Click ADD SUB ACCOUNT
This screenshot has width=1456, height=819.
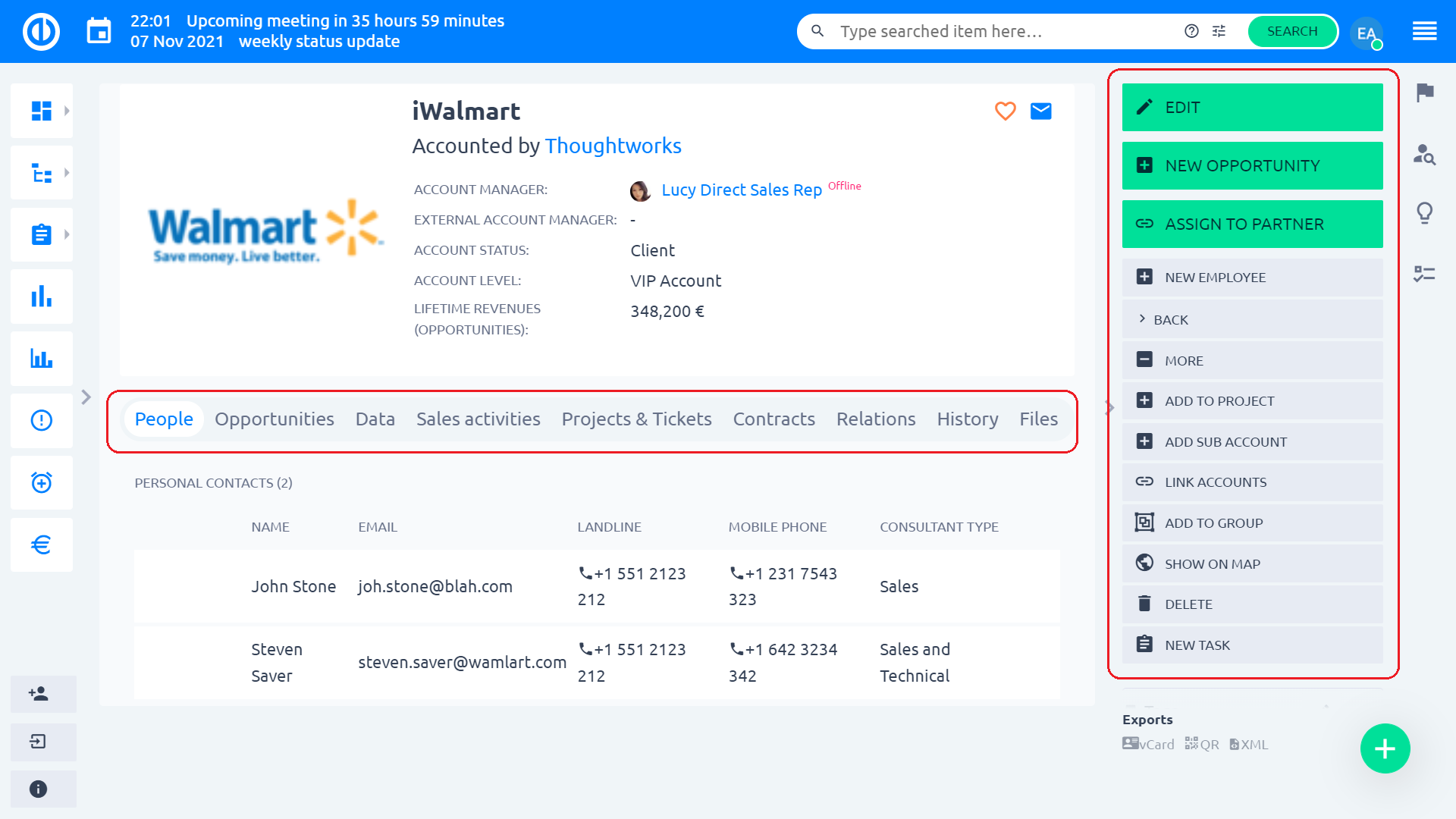click(x=1252, y=442)
